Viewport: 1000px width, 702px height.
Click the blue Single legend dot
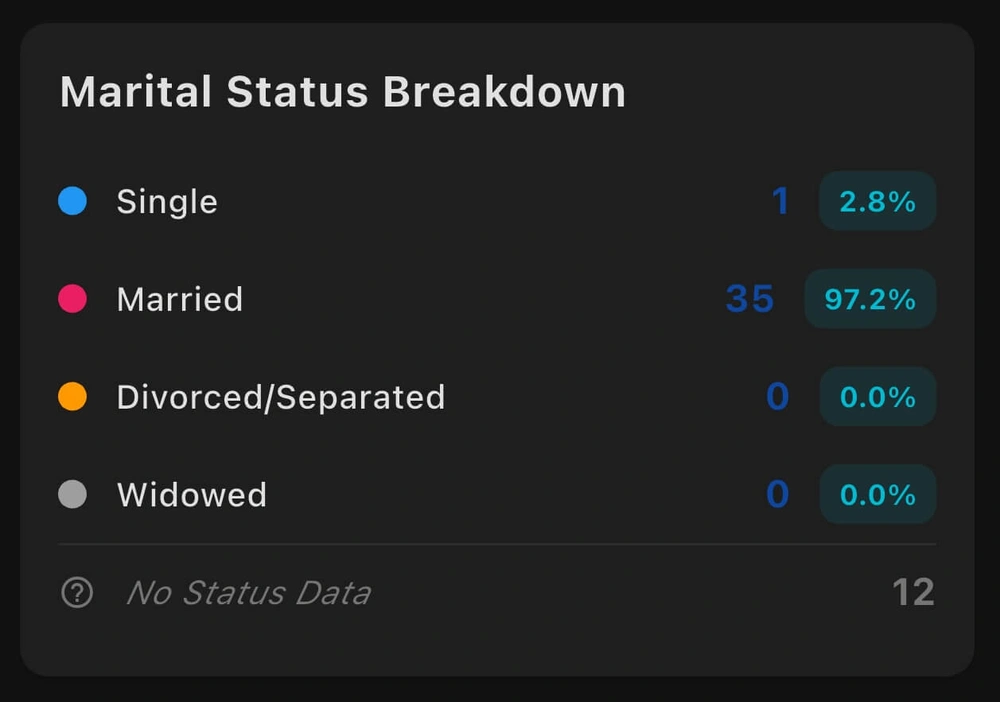click(72, 201)
